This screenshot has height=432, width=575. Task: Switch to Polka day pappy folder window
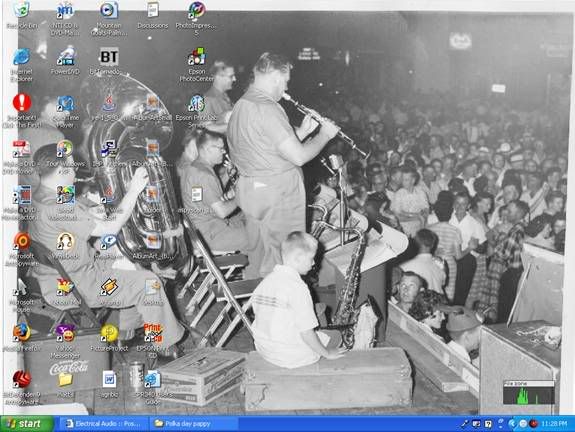[193, 424]
